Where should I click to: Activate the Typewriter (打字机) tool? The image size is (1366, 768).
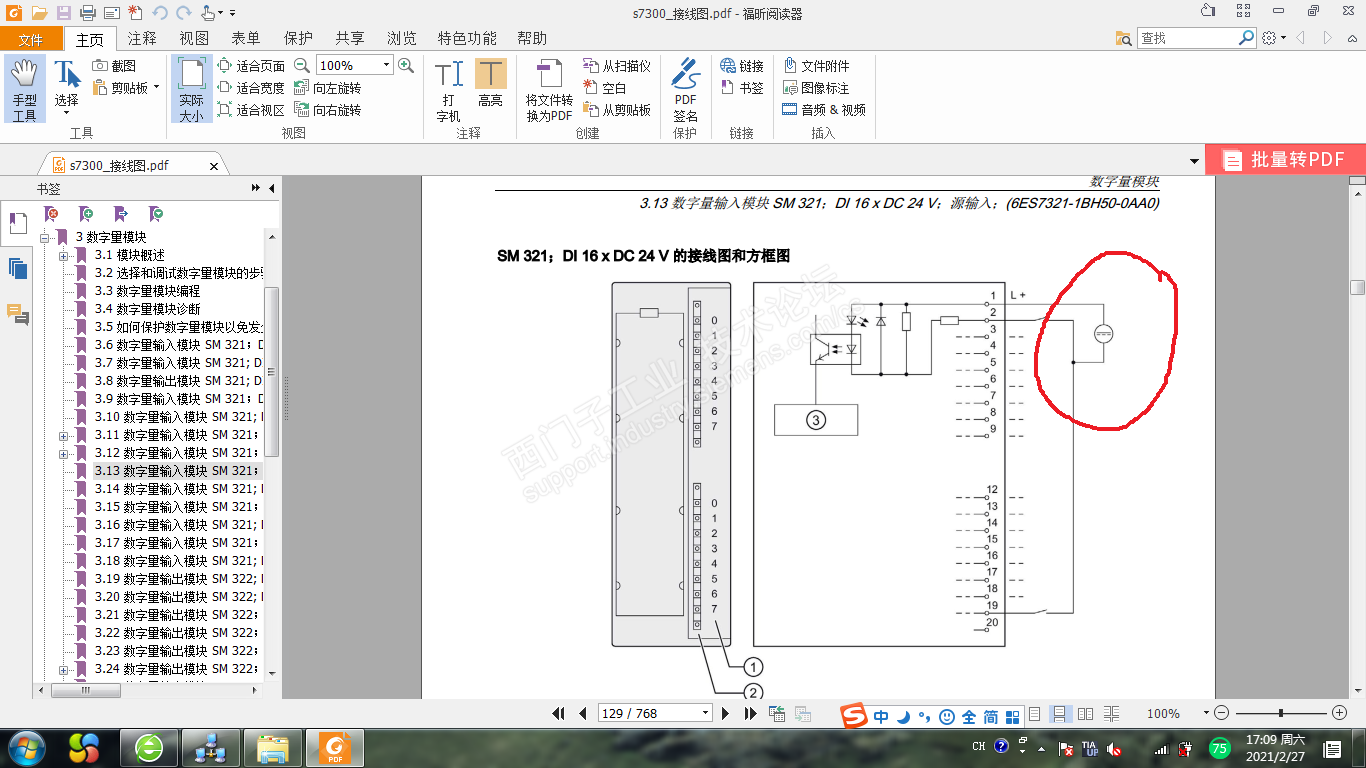tap(449, 90)
